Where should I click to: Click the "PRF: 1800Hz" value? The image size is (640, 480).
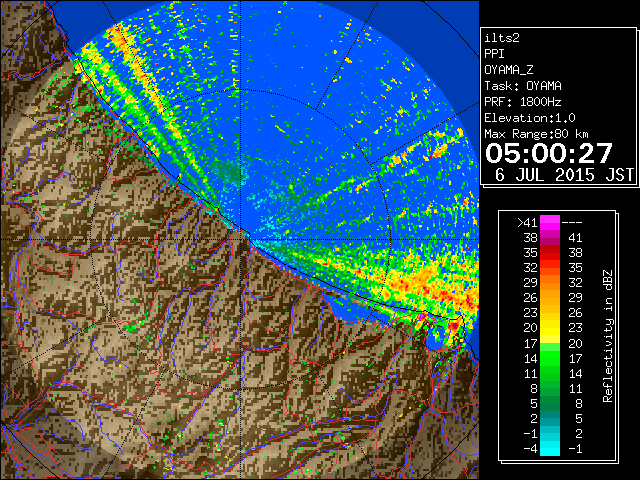point(523,102)
